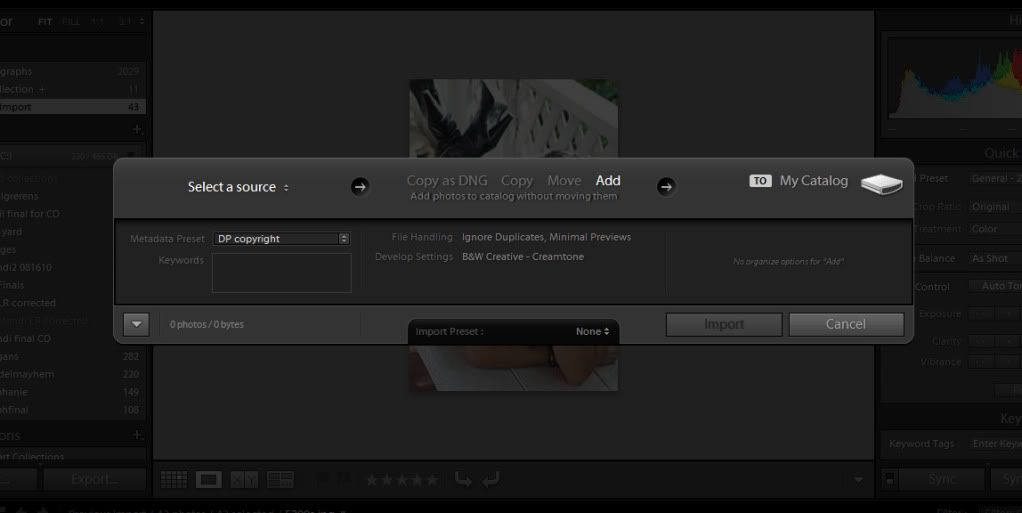The image size is (1022, 513).
Task: Click the Sync button in the right panel
Action: click(x=942, y=480)
